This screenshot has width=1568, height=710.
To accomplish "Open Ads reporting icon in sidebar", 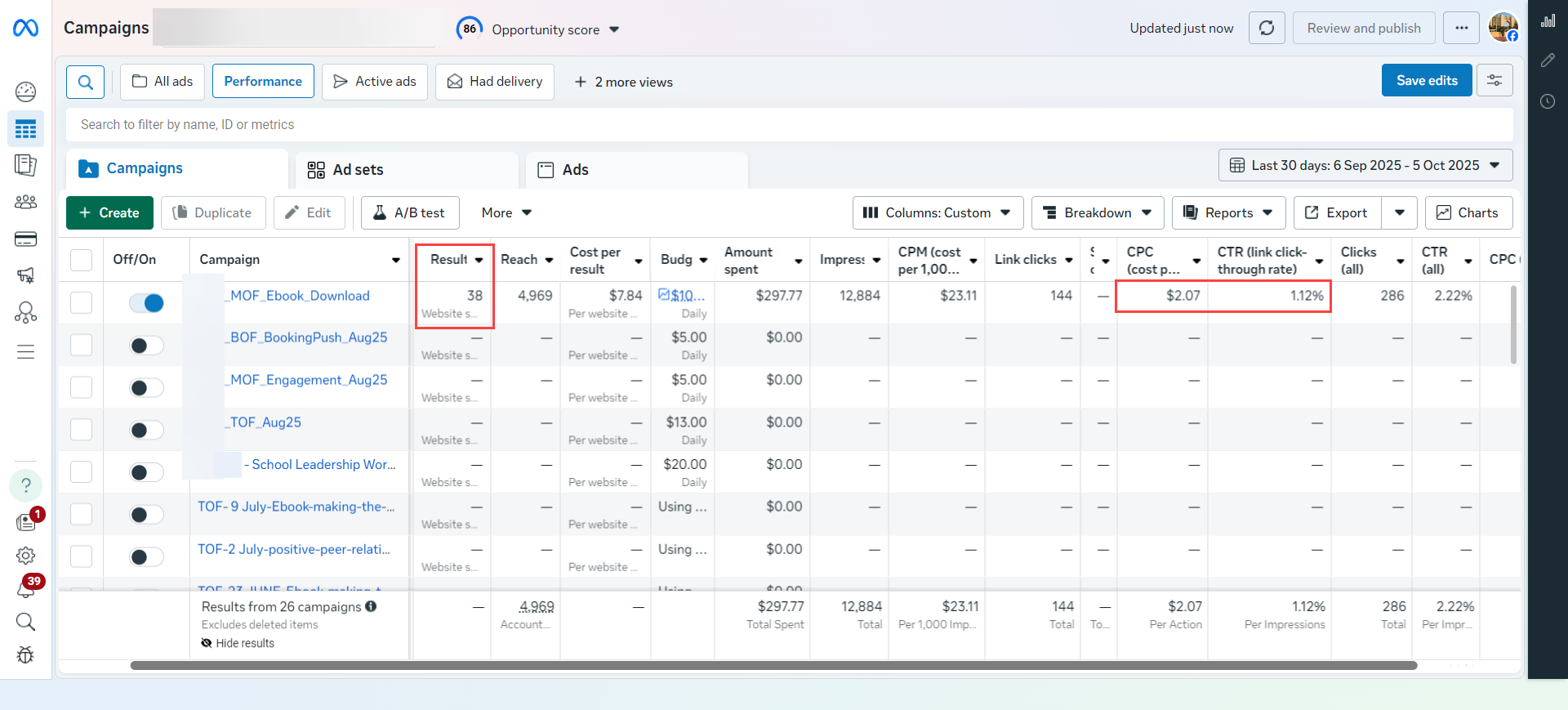I will [26, 165].
